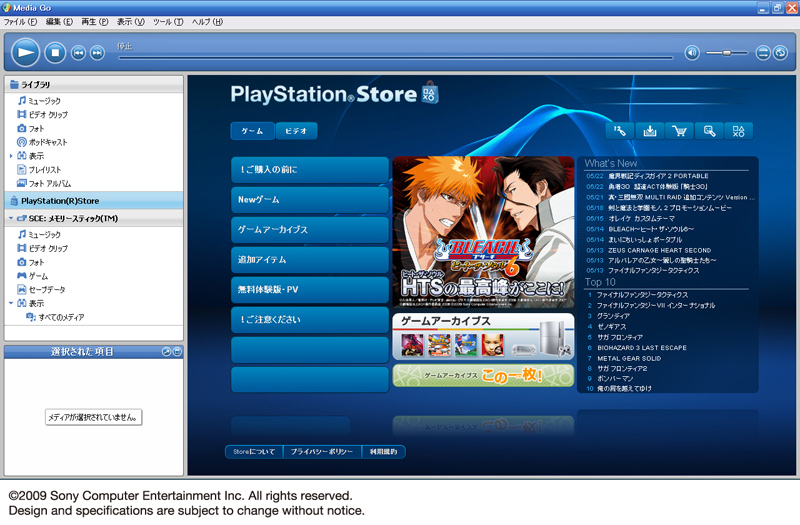Open the ！ご注意ください button
Screen dimensions: 800x525
coord(310,319)
